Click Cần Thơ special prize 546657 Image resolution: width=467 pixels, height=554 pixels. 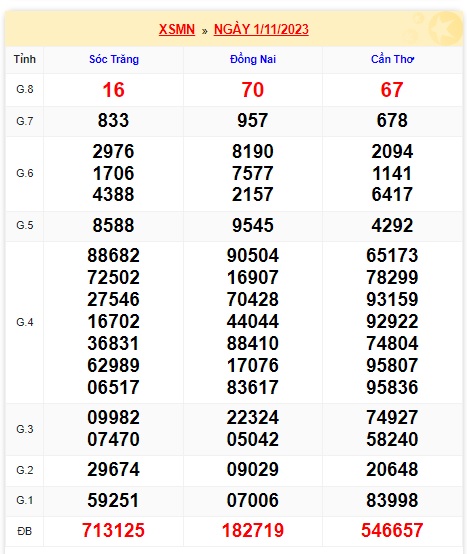[392, 530]
